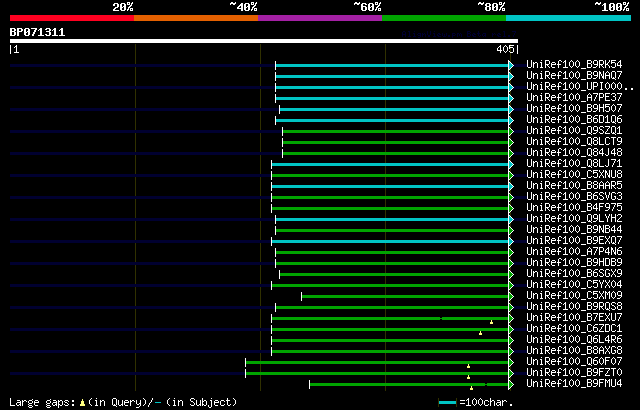
Task: Click the cyan alignment bar for UniRef100_Q8LJ71
Action: (x=390, y=164)
